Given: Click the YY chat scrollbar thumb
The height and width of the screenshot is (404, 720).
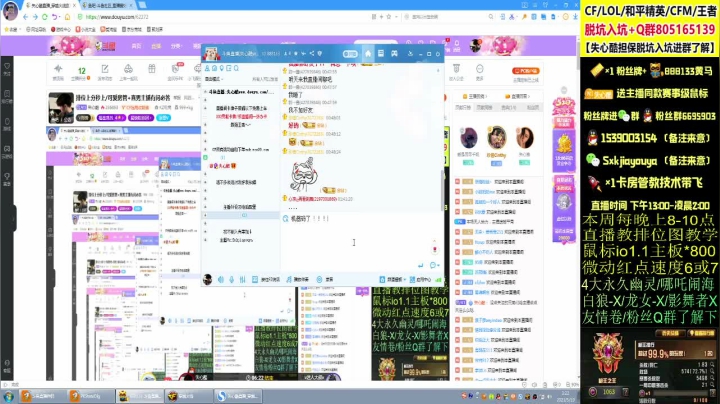Looking at the screenshot, I should point(442,191).
